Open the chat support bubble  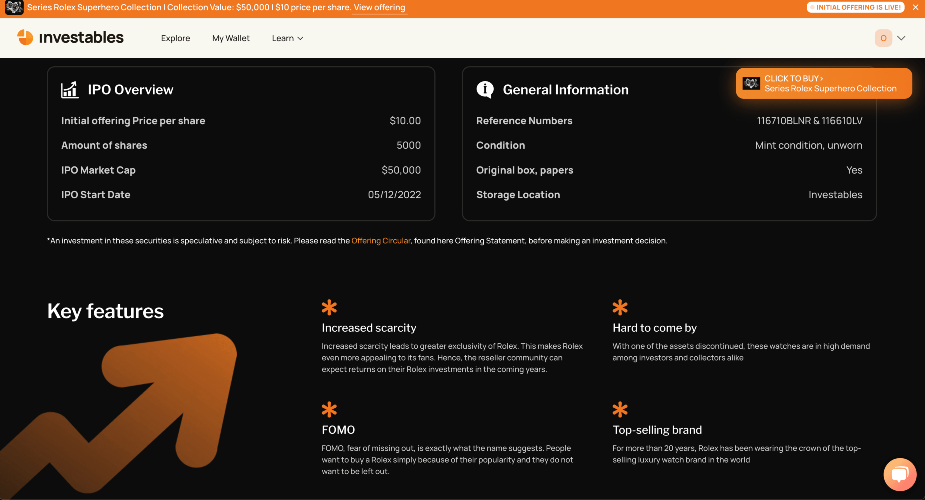[900, 474]
